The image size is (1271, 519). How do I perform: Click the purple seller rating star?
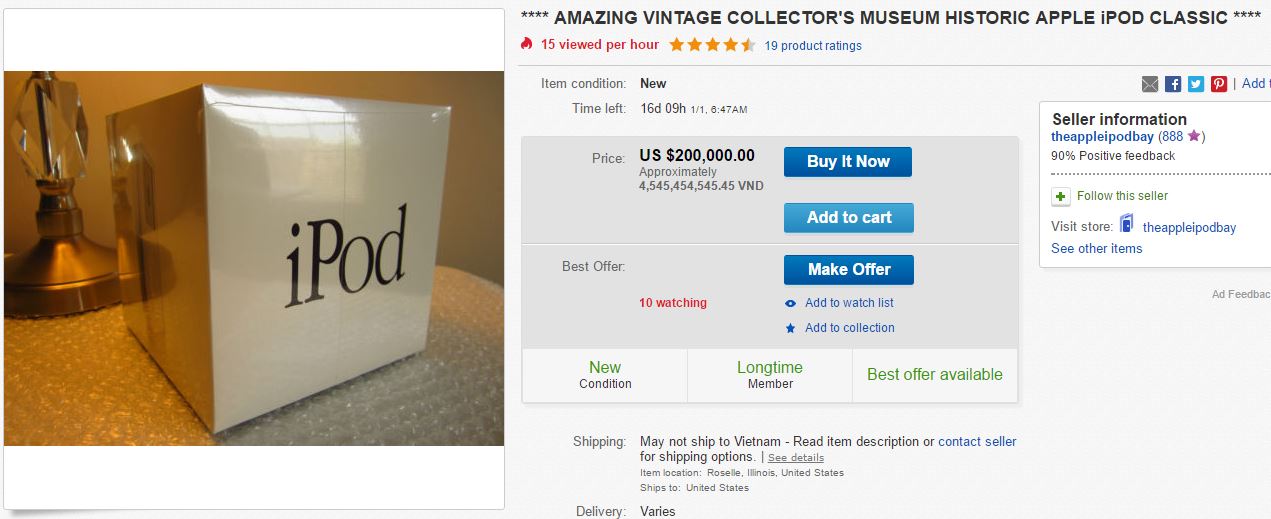point(1193,136)
